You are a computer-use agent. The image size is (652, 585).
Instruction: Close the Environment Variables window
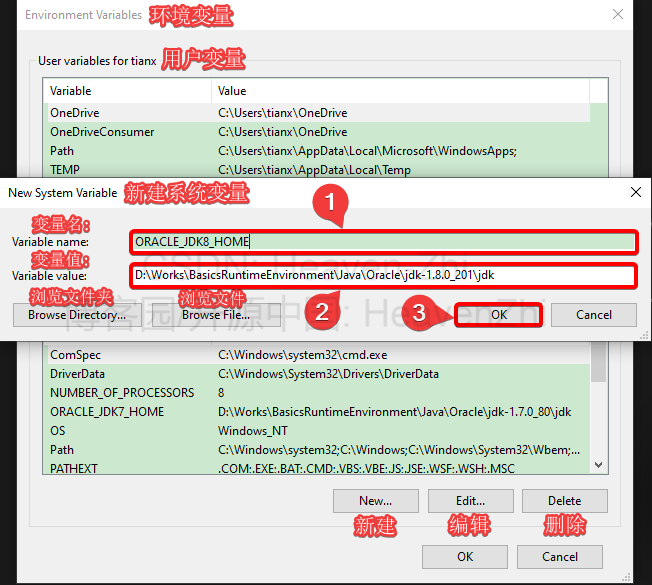[x=618, y=14]
